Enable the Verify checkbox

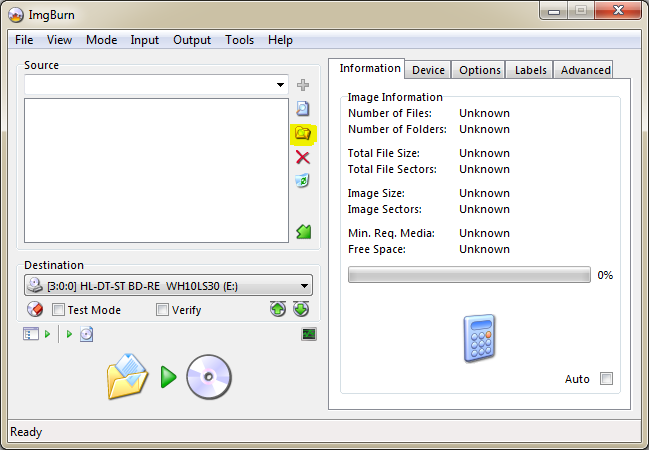162,310
